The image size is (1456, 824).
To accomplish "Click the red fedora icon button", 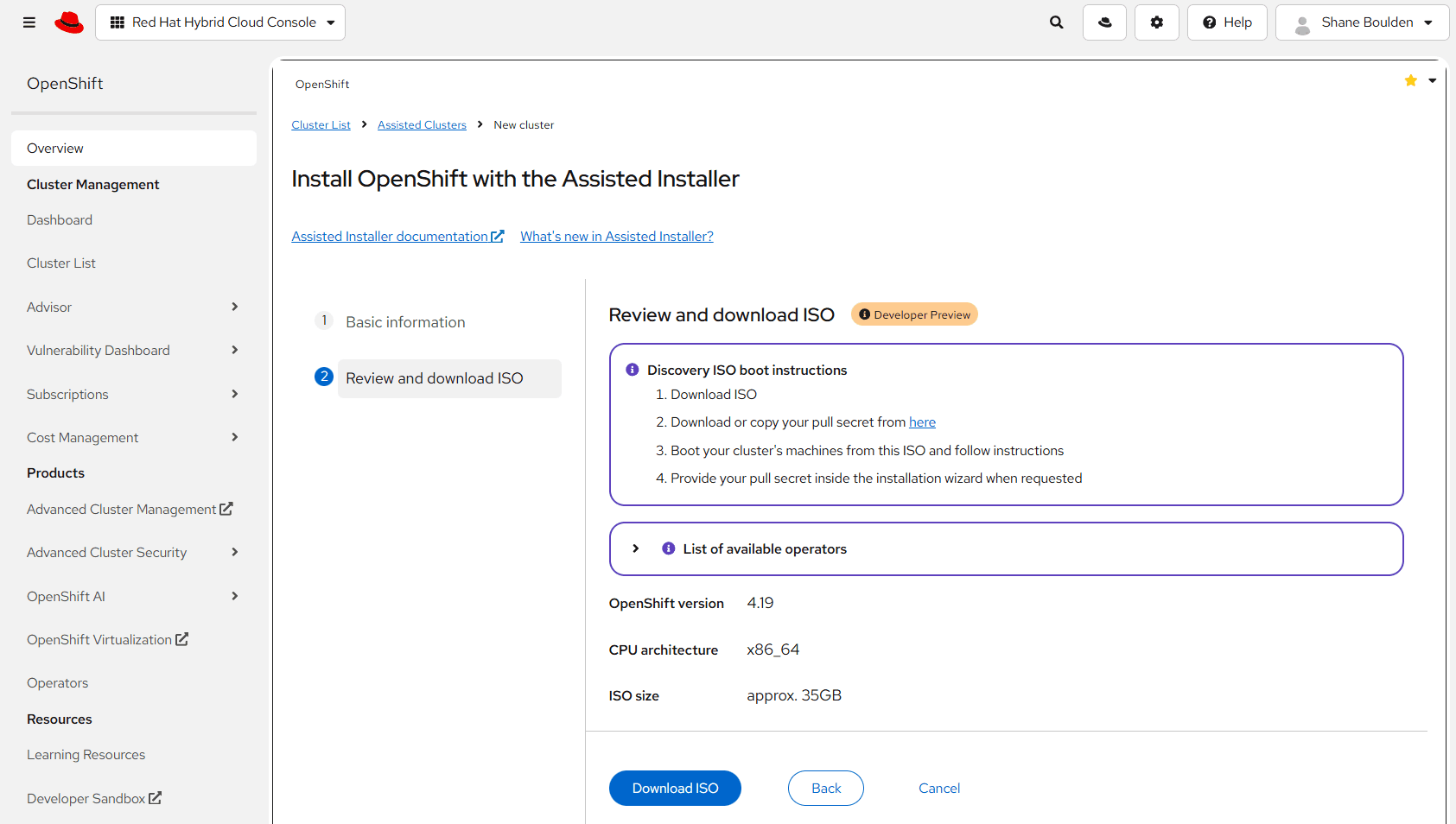I will pyautogui.click(x=1104, y=22).
